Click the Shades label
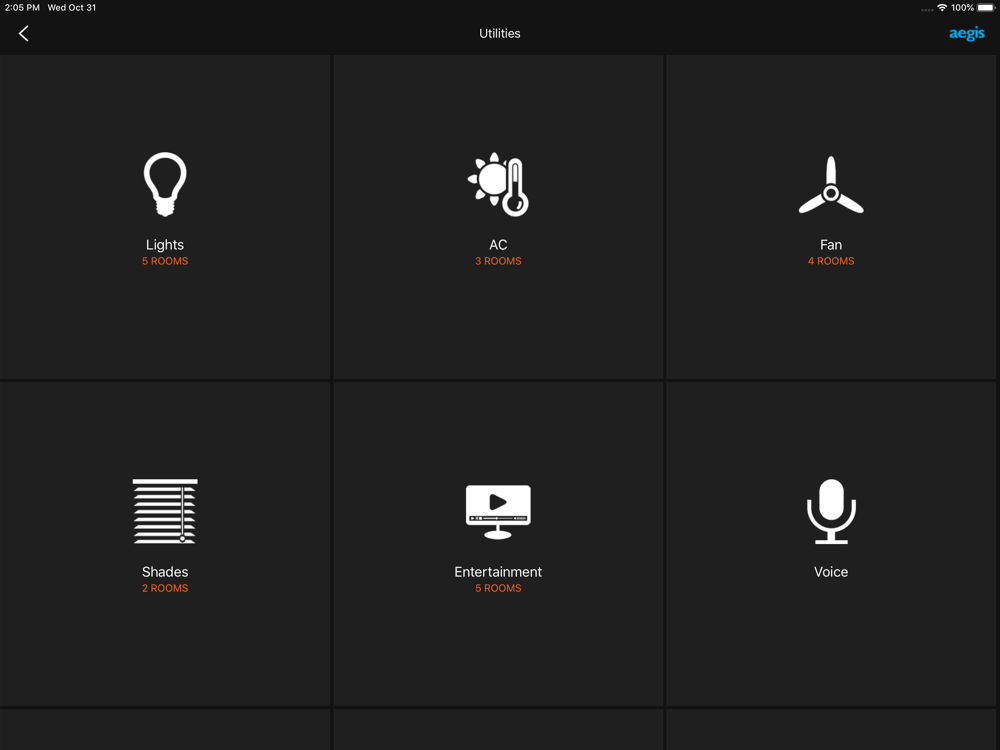The height and width of the screenshot is (750, 1000). tap(165, 572)
